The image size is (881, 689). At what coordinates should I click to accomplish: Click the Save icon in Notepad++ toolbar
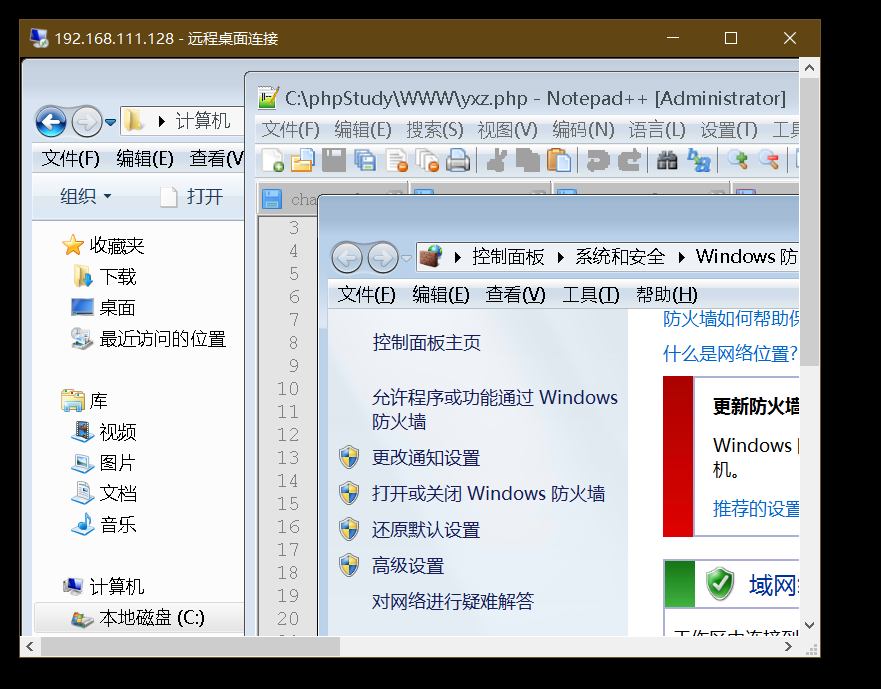click(334, 161)
